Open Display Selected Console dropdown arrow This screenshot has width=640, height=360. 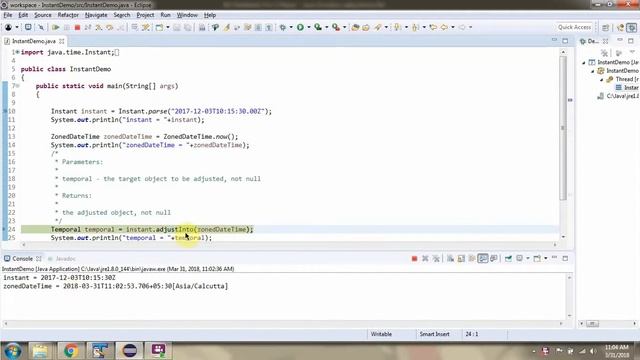528,258
